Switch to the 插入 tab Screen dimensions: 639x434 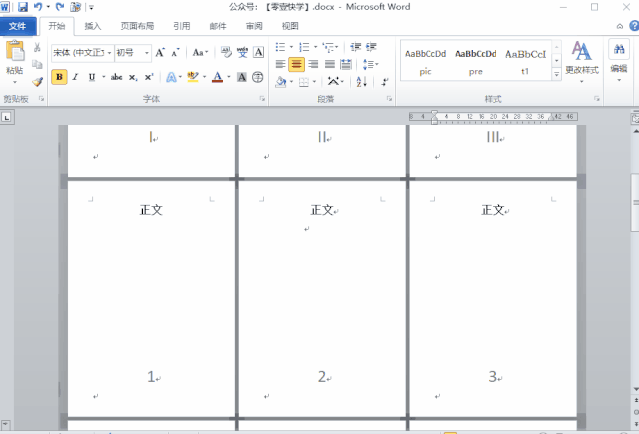pyautogui.click(x=93, y=26)
